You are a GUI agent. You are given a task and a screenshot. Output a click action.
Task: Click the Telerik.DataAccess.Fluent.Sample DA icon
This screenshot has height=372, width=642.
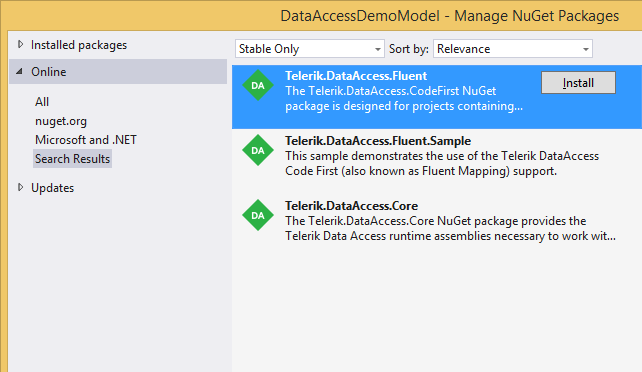(x=258, y=150)
